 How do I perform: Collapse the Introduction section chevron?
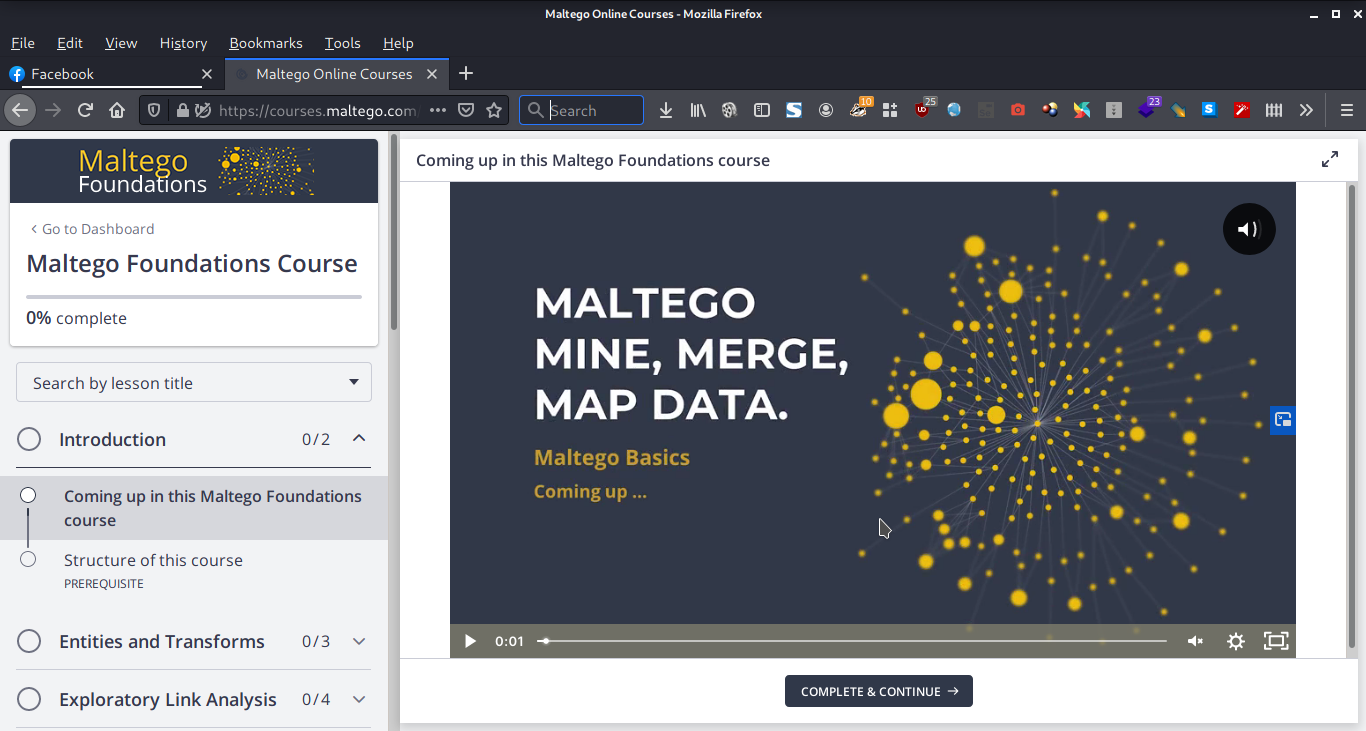pyautogui.click(x=359, y=438)
